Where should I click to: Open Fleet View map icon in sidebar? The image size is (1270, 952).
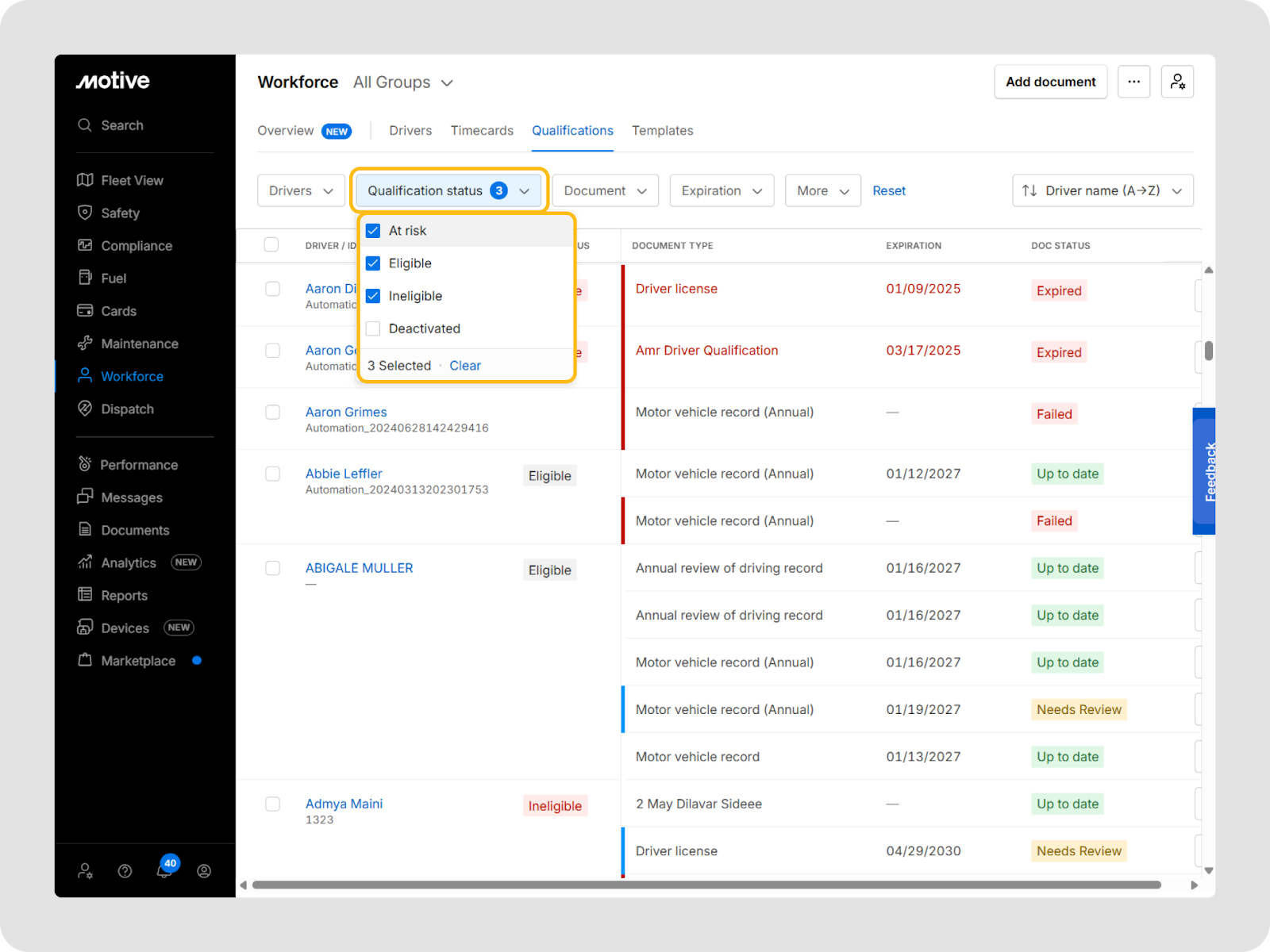click(85, 180)
